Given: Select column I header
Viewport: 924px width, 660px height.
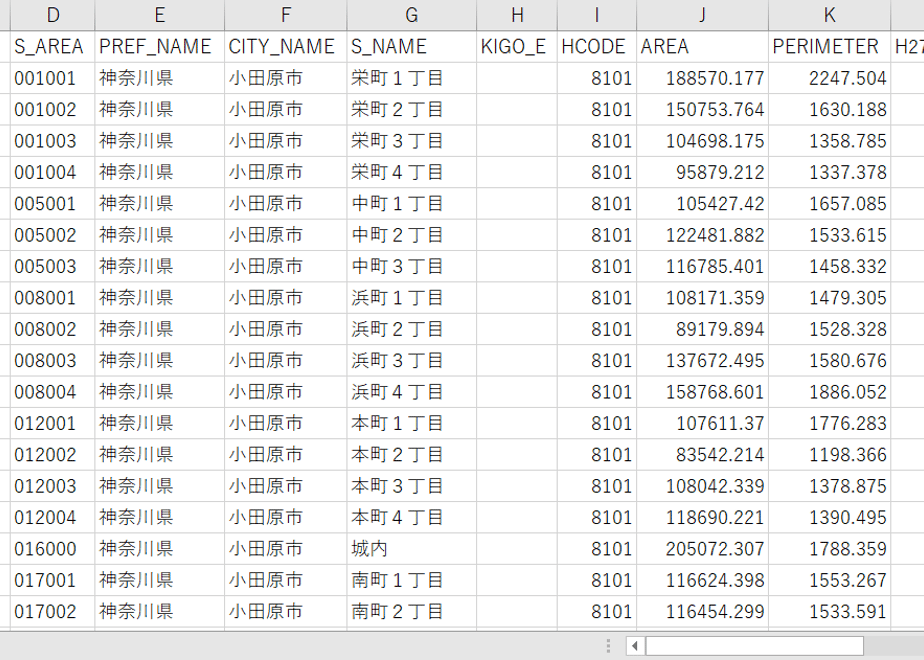Looking at the screenshot, I should click(596, 15).
